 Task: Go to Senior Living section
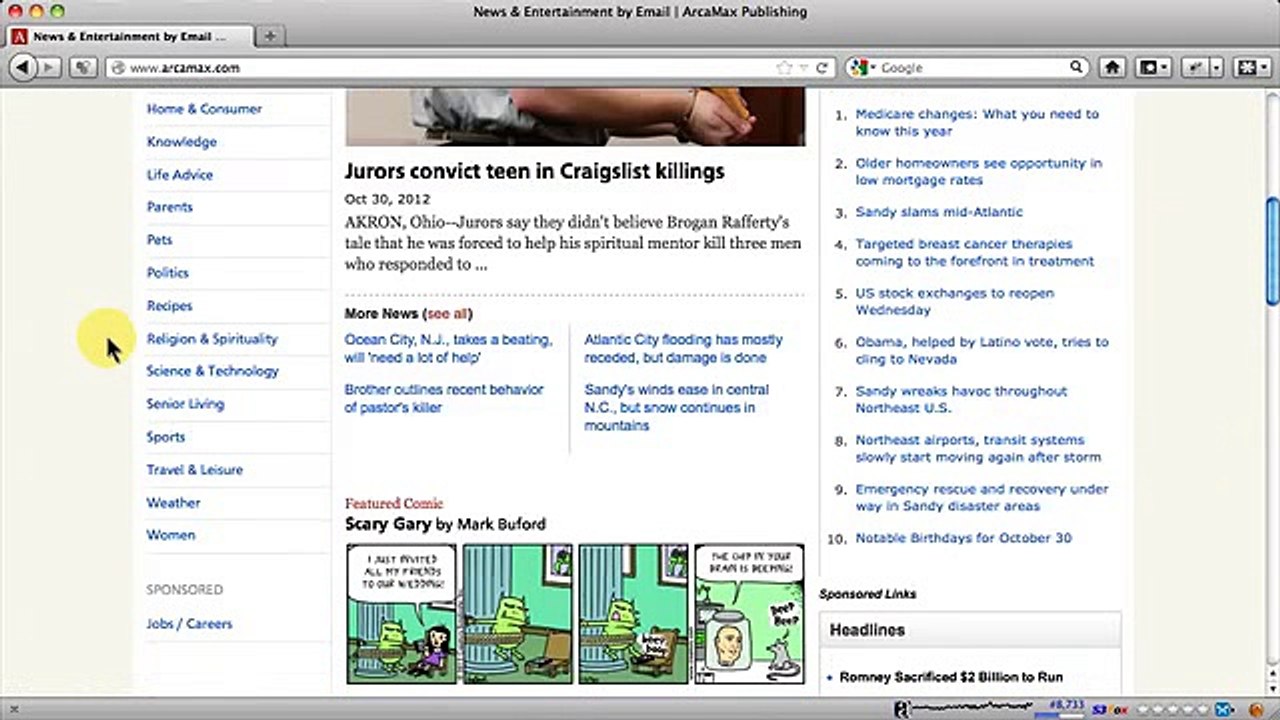186,404
